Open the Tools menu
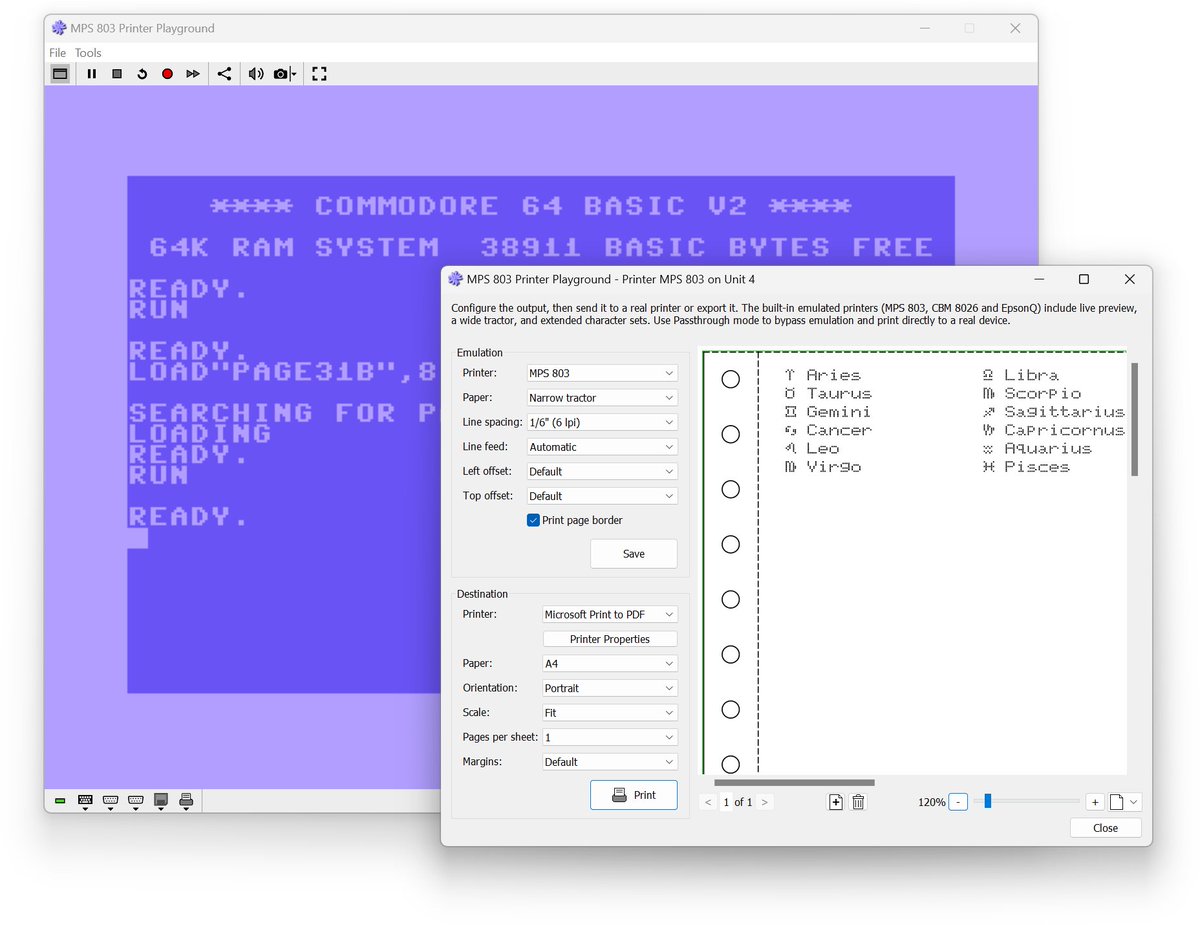Screen dimensions: 1200x925 point(88,53)
